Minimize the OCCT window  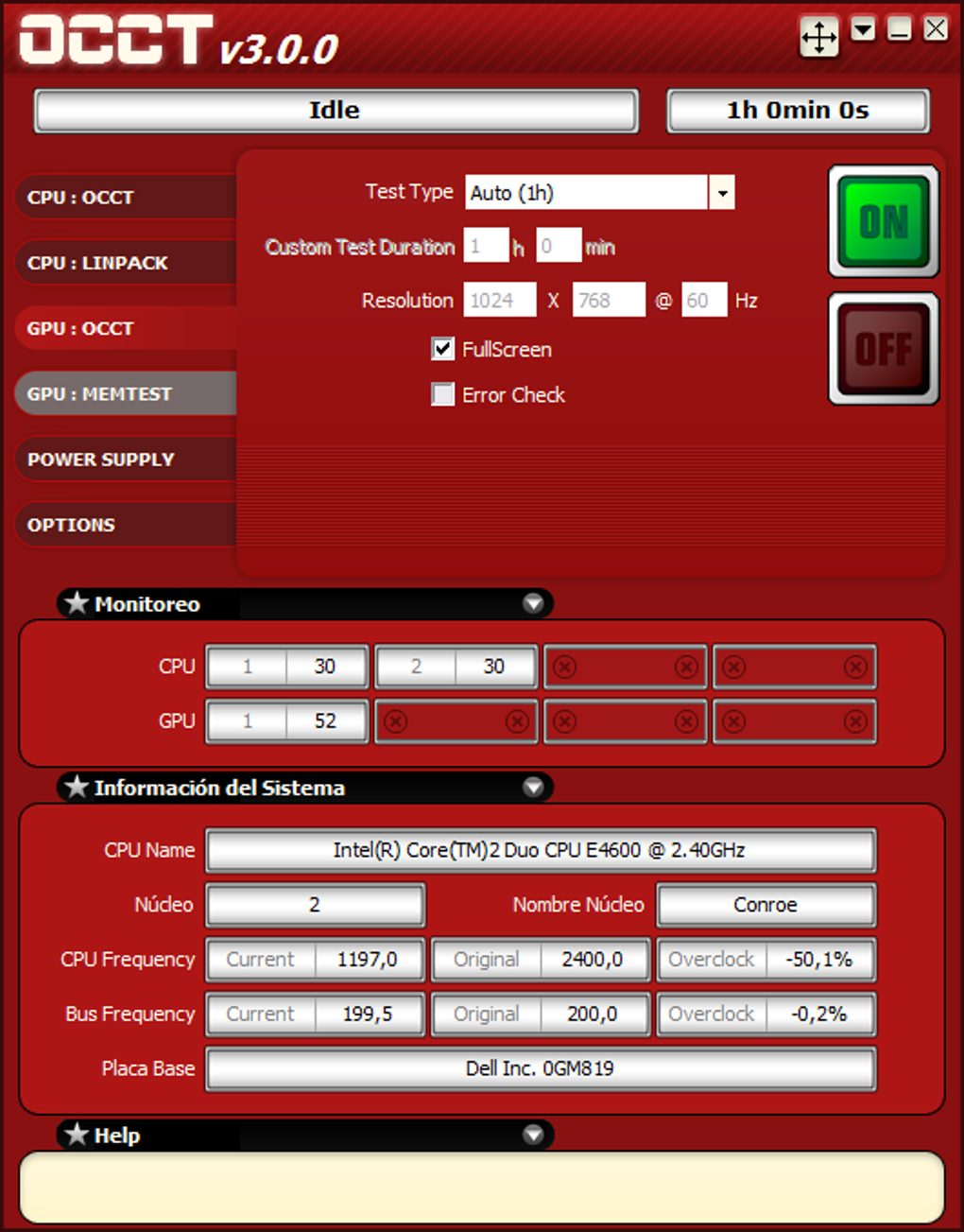[x=899, y=29]
